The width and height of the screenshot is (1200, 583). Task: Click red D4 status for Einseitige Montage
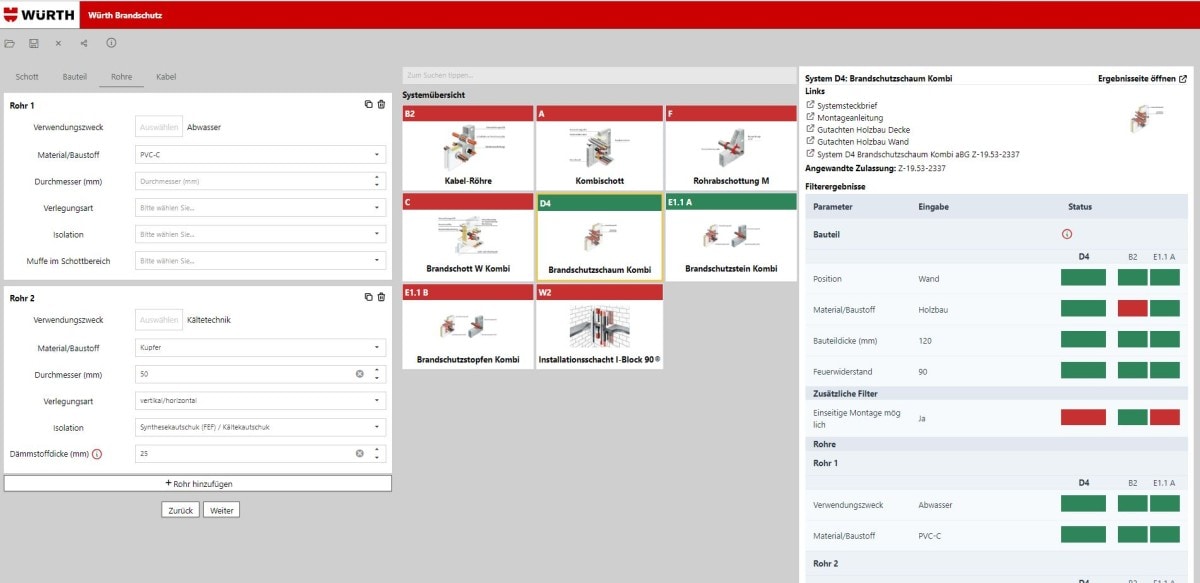[x=1083, y=417]
